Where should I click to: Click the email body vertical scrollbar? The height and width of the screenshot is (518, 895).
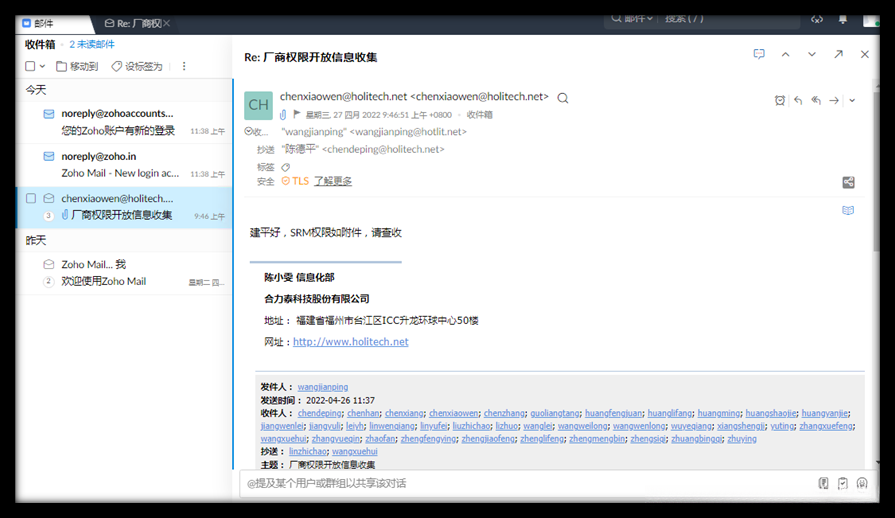pyautogui.click(x=876, y=171)
